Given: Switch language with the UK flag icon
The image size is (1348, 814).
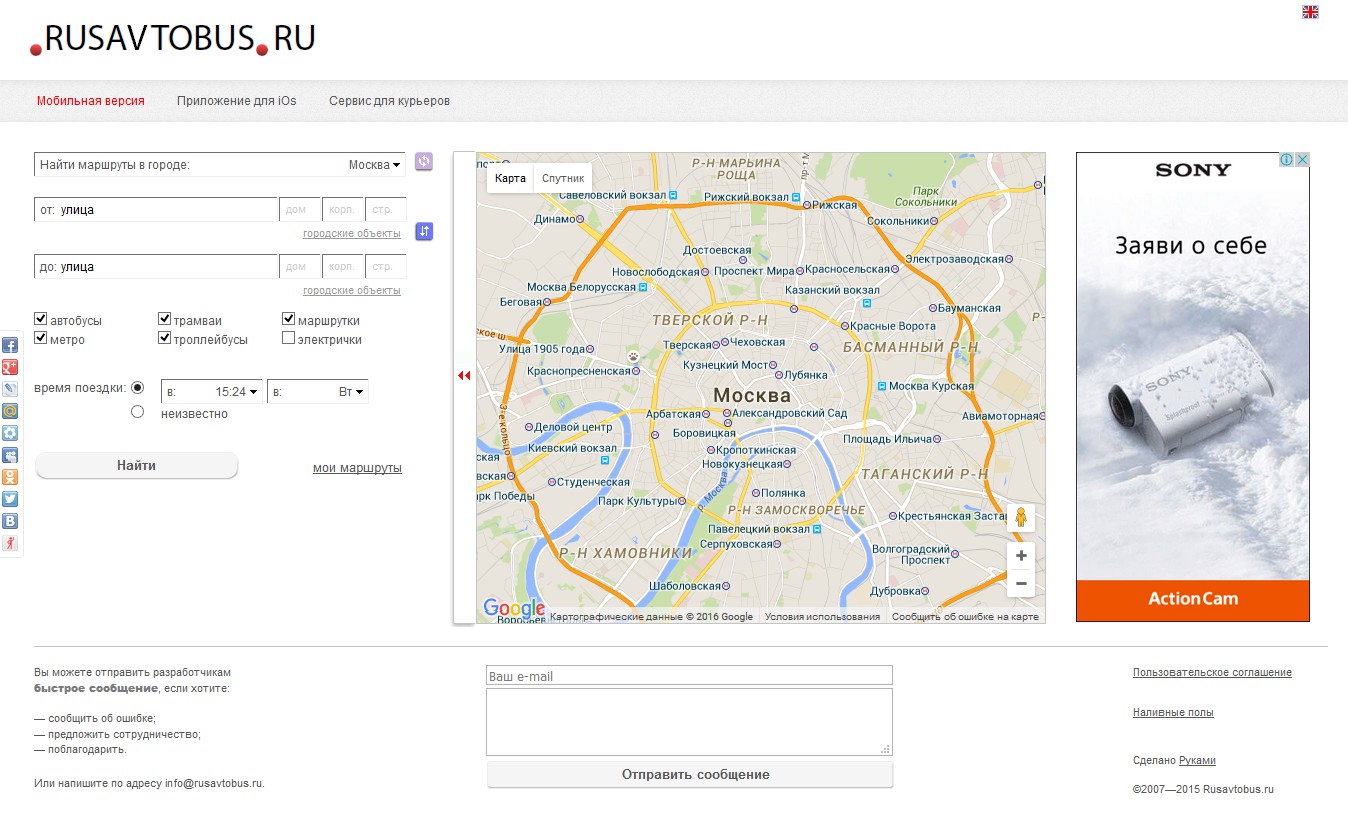Looking at the screenshot, I should click(x=1310, y=12).
